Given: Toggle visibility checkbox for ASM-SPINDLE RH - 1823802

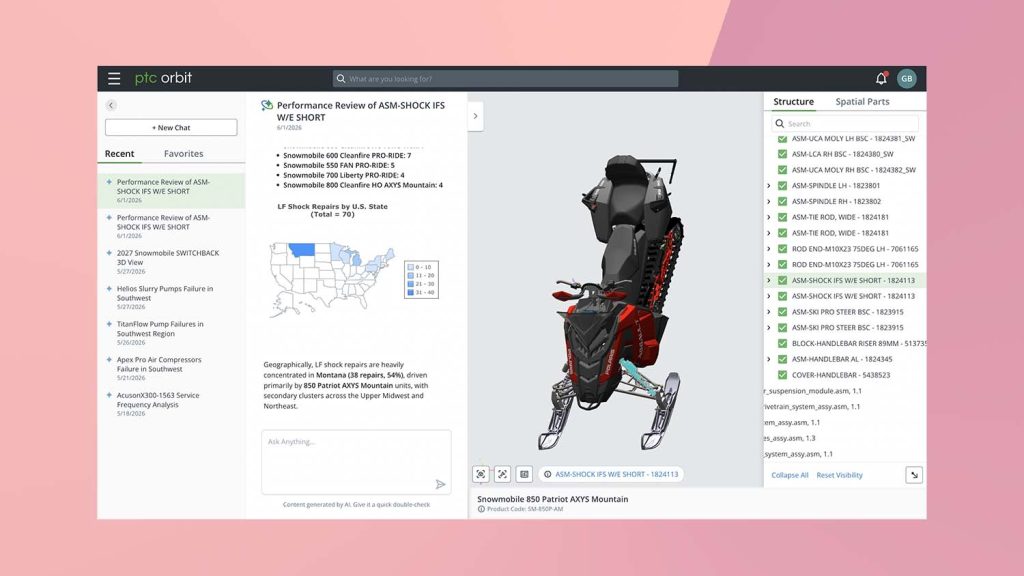Looking at the screenshot, I should [x=782, y=201].
